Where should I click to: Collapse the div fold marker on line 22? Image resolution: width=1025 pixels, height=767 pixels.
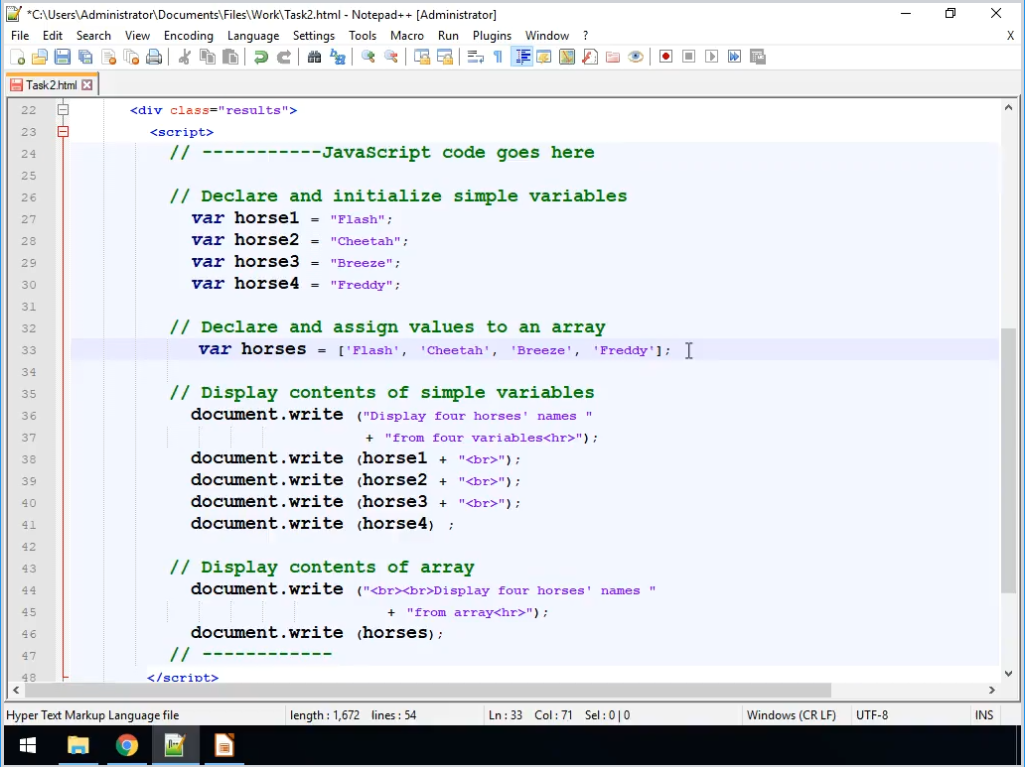click(x=63, y=110)
